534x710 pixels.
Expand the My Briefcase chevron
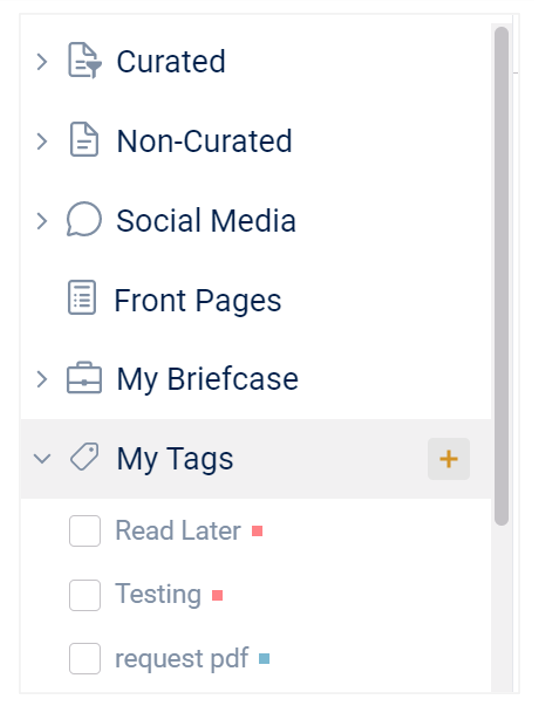click(42, 379)
